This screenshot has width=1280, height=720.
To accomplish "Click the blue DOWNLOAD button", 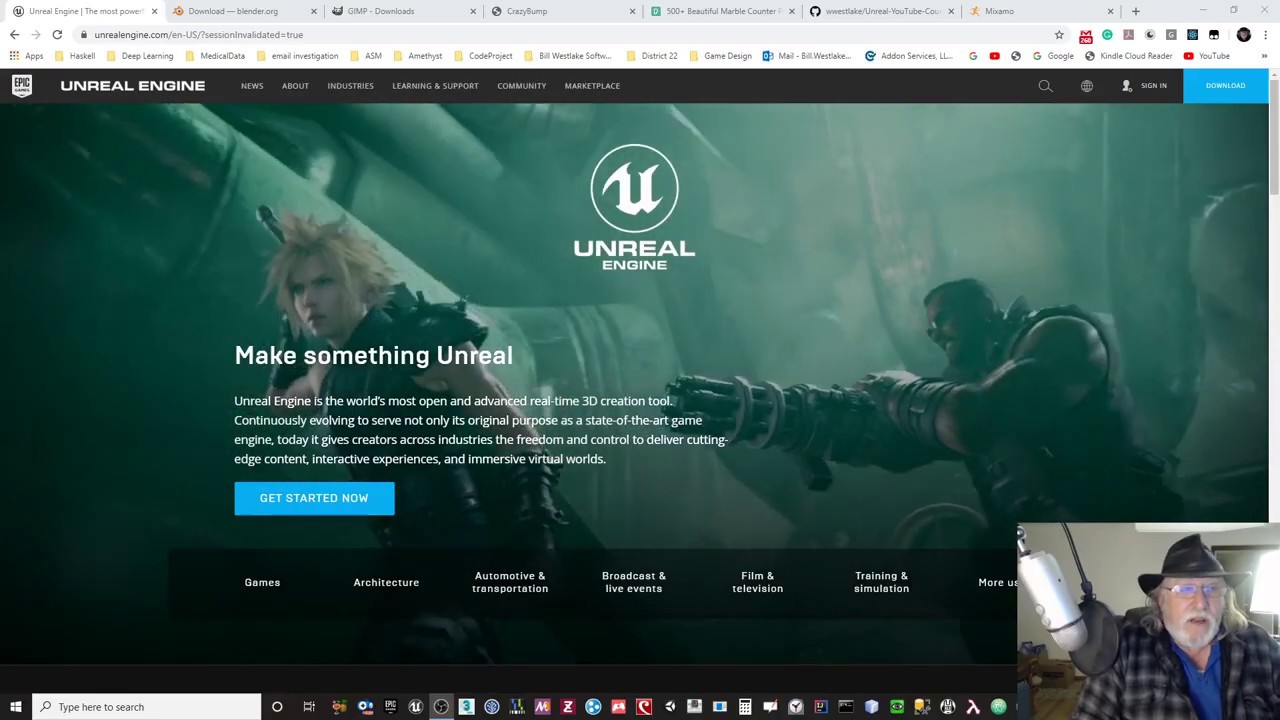I will pos(1225,86).
